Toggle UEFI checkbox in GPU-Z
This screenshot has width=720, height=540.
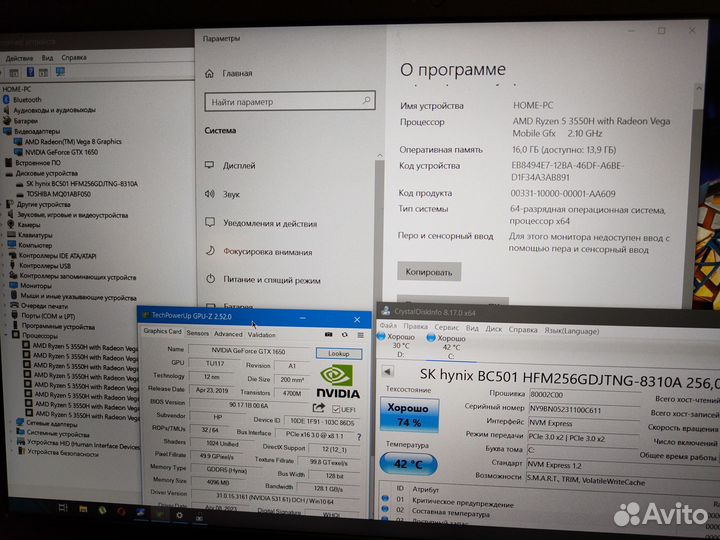coord(336,409)
